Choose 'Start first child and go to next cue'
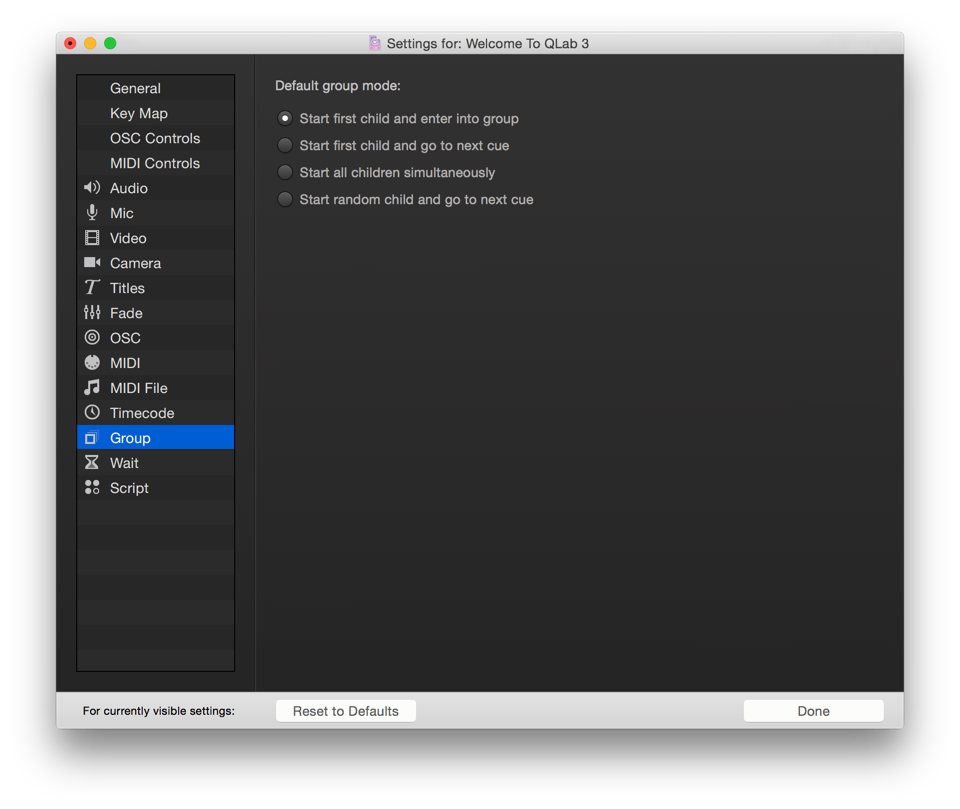The height and width of the screenshot is (809, 960). point(285,145)
